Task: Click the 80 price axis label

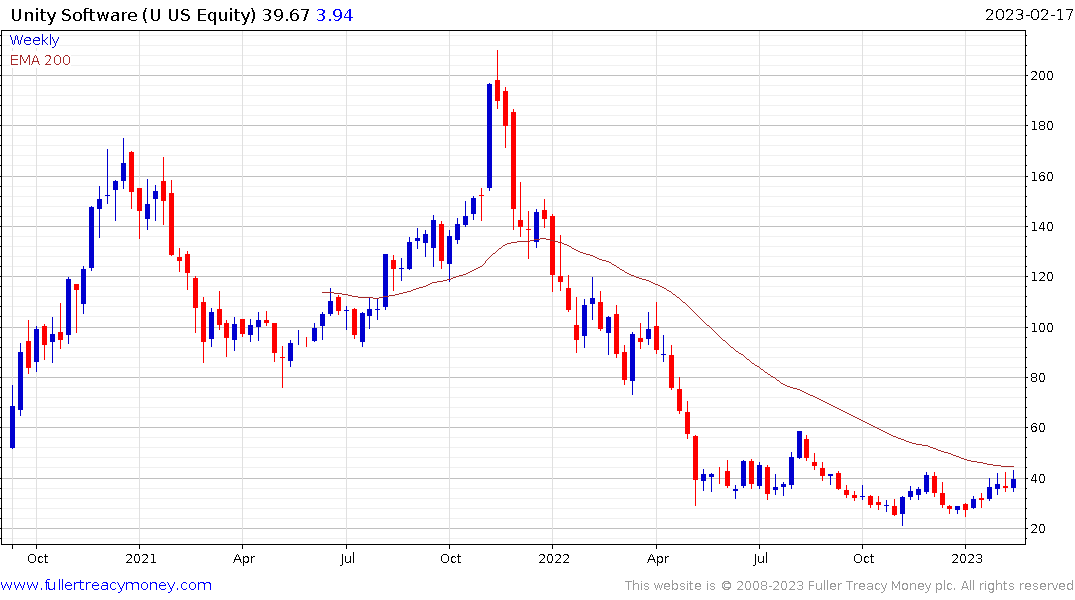Action: (x=1039, y=377)
